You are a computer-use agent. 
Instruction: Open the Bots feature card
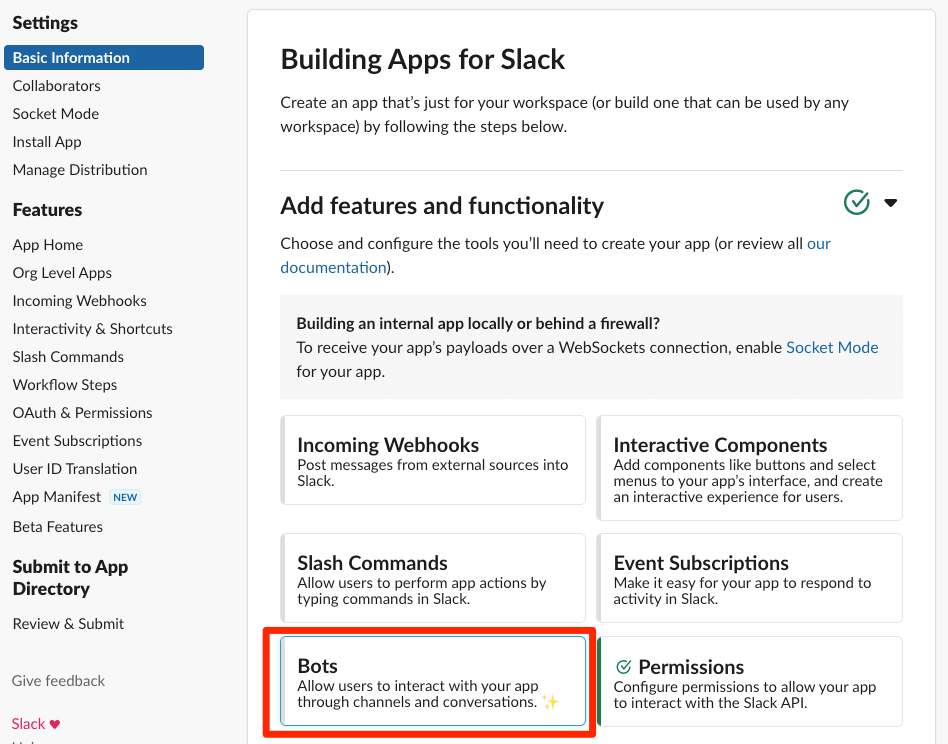point(433,681)
